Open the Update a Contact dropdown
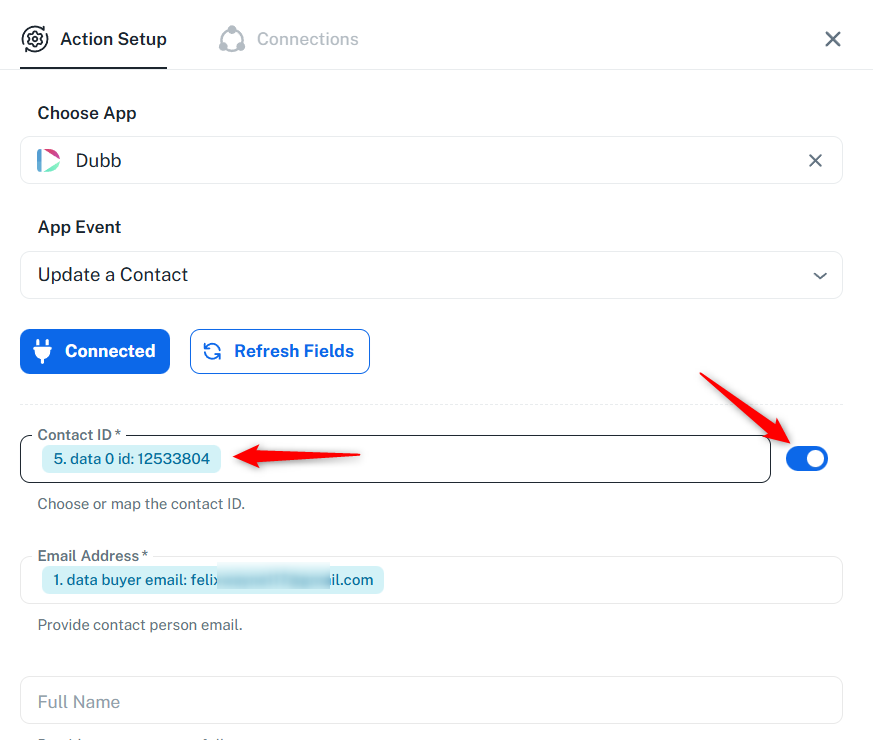The image size is (873, 740). tap(430, 275)
